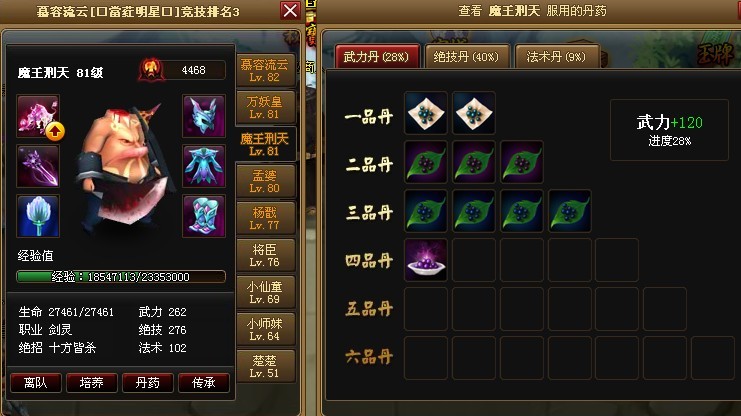Click the experience progress bar

(121, 277)
